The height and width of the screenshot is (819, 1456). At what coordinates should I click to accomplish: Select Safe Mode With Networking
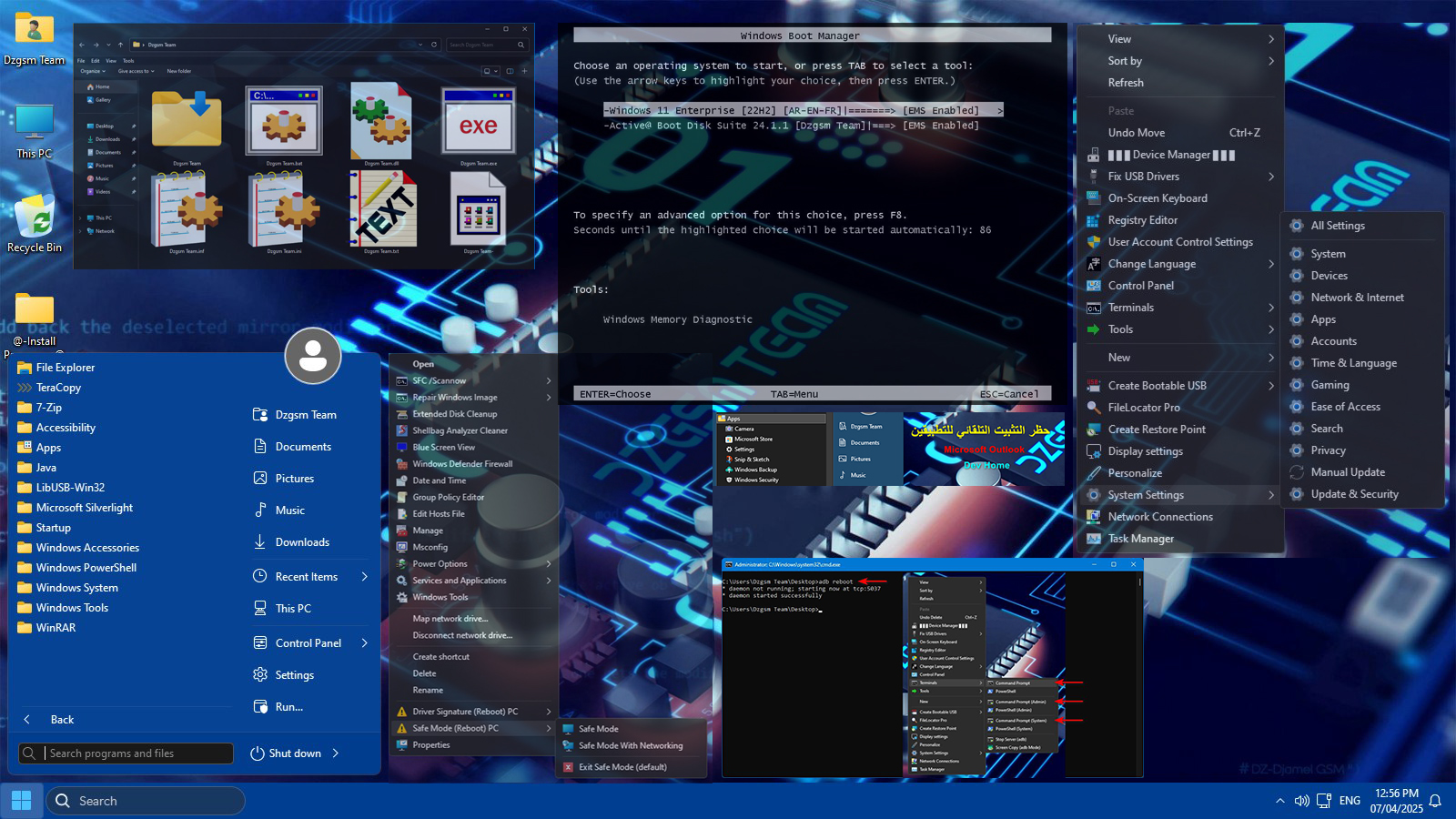click(x=632, y=746)
